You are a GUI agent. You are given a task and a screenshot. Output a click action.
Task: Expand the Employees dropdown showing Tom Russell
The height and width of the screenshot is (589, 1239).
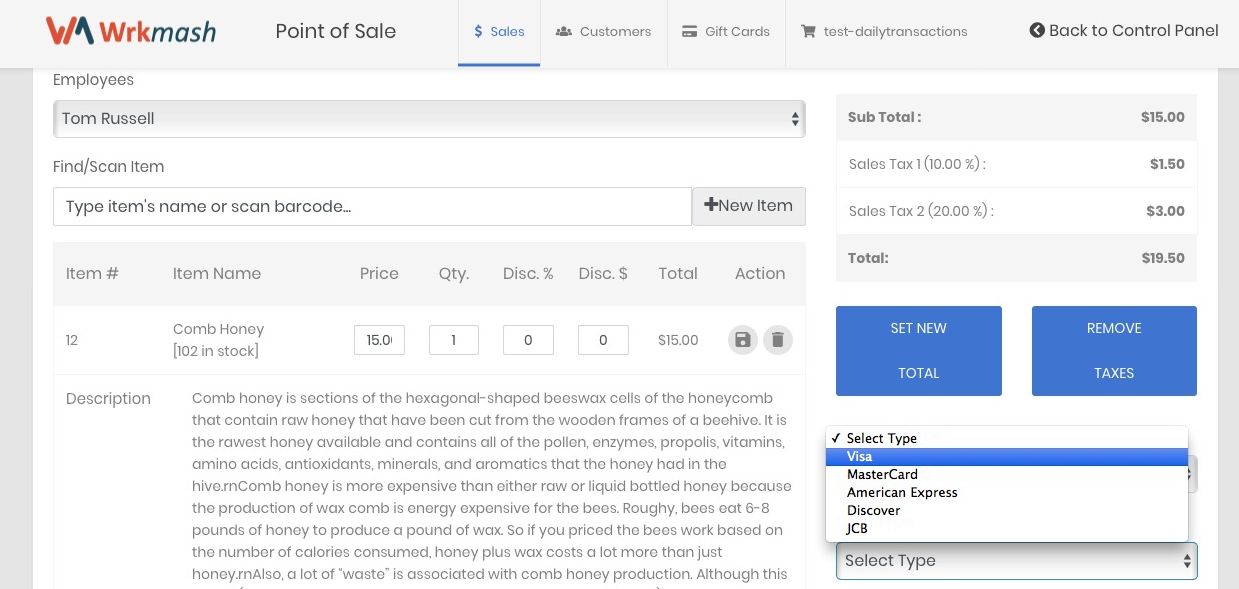pos(428,119)
